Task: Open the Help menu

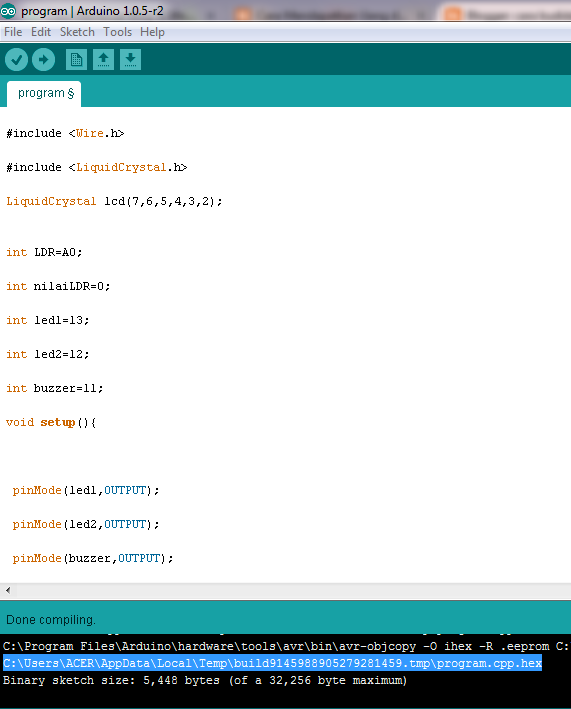Action: pyautogui.click(x=152, y=32)
